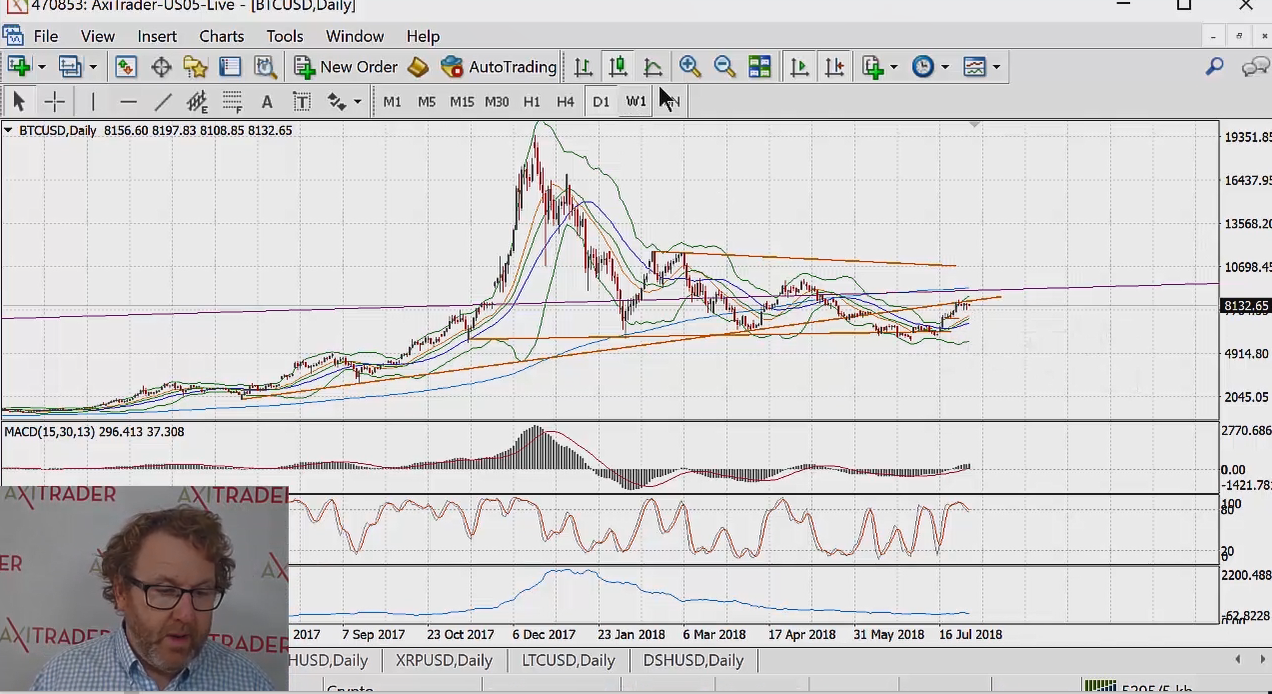Open the Window menu
The height and width of the screenshot is (694, 1272).
click(x=354, y=36)
